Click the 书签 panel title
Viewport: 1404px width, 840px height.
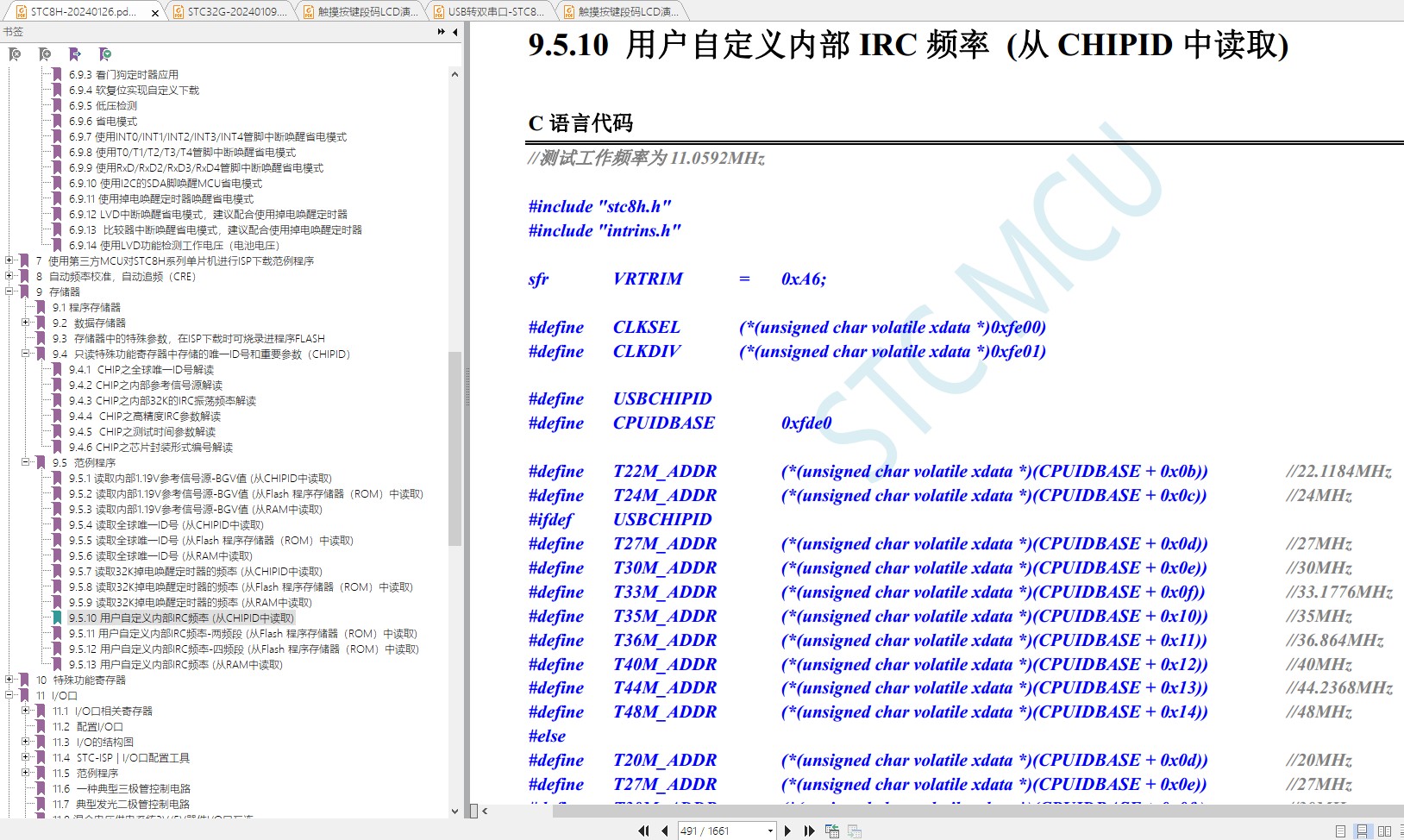coord(13,32)
